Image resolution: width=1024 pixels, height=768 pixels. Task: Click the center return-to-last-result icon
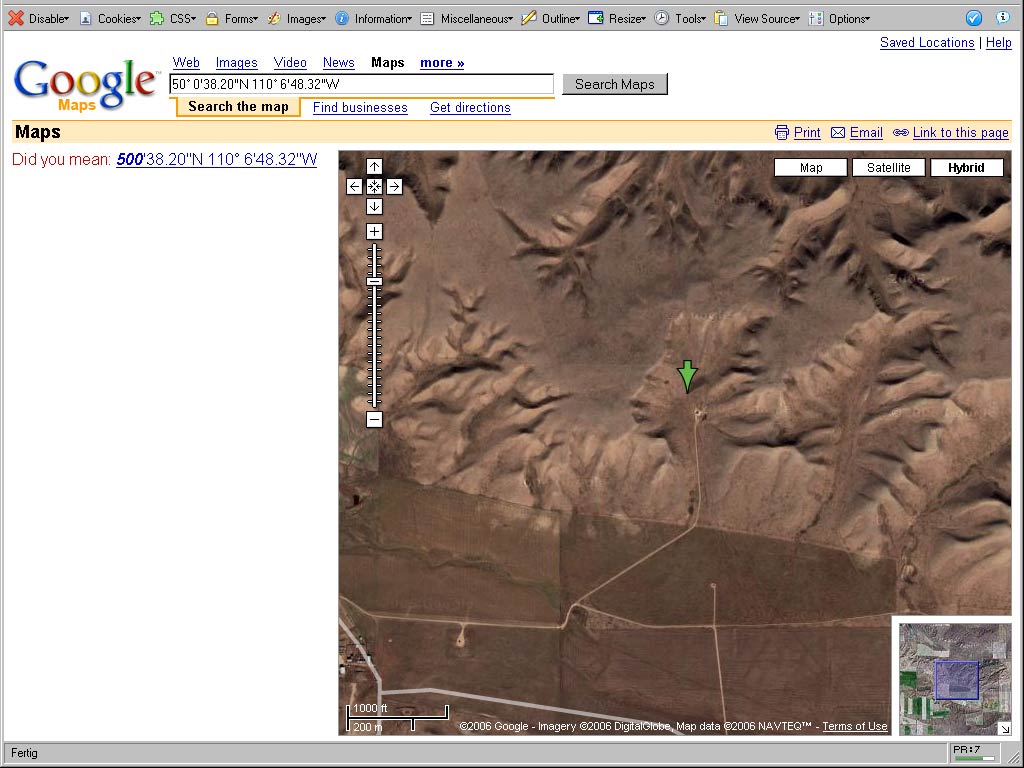coord(374,186)
